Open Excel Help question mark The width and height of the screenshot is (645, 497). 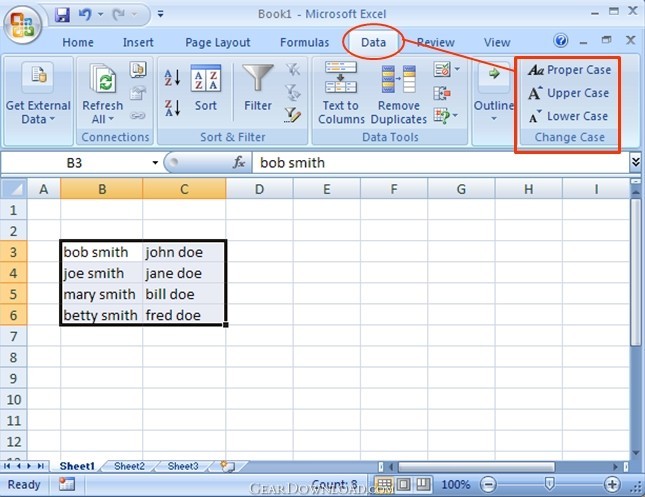[561, 40]
